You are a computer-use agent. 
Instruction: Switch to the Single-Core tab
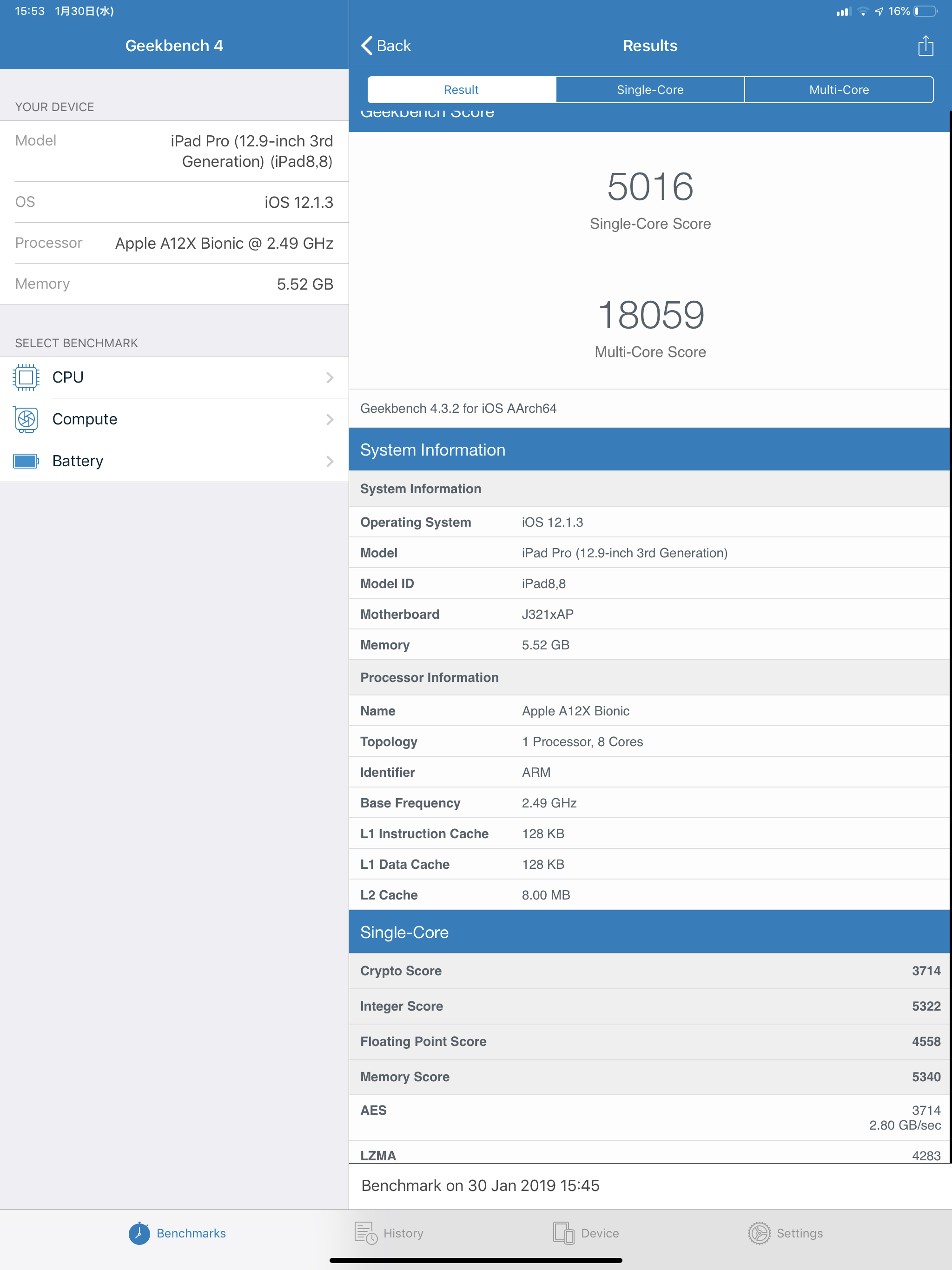pyautogui.click(x=650, y=90)
